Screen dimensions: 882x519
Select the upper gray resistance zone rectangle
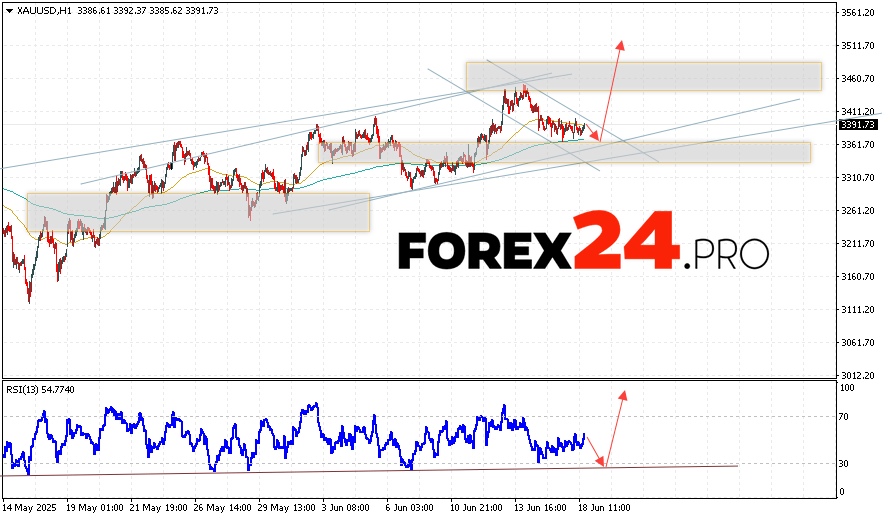click(x=643, y=76)
